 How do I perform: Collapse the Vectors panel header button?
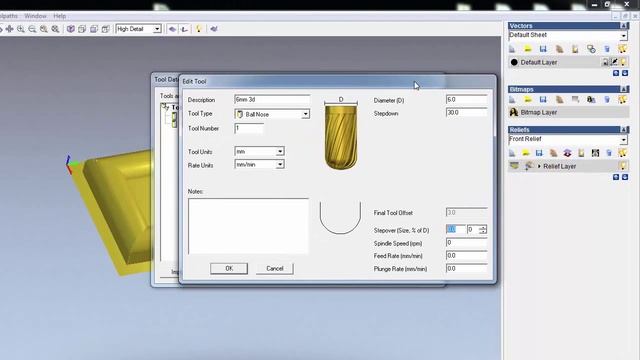[624, 26]
